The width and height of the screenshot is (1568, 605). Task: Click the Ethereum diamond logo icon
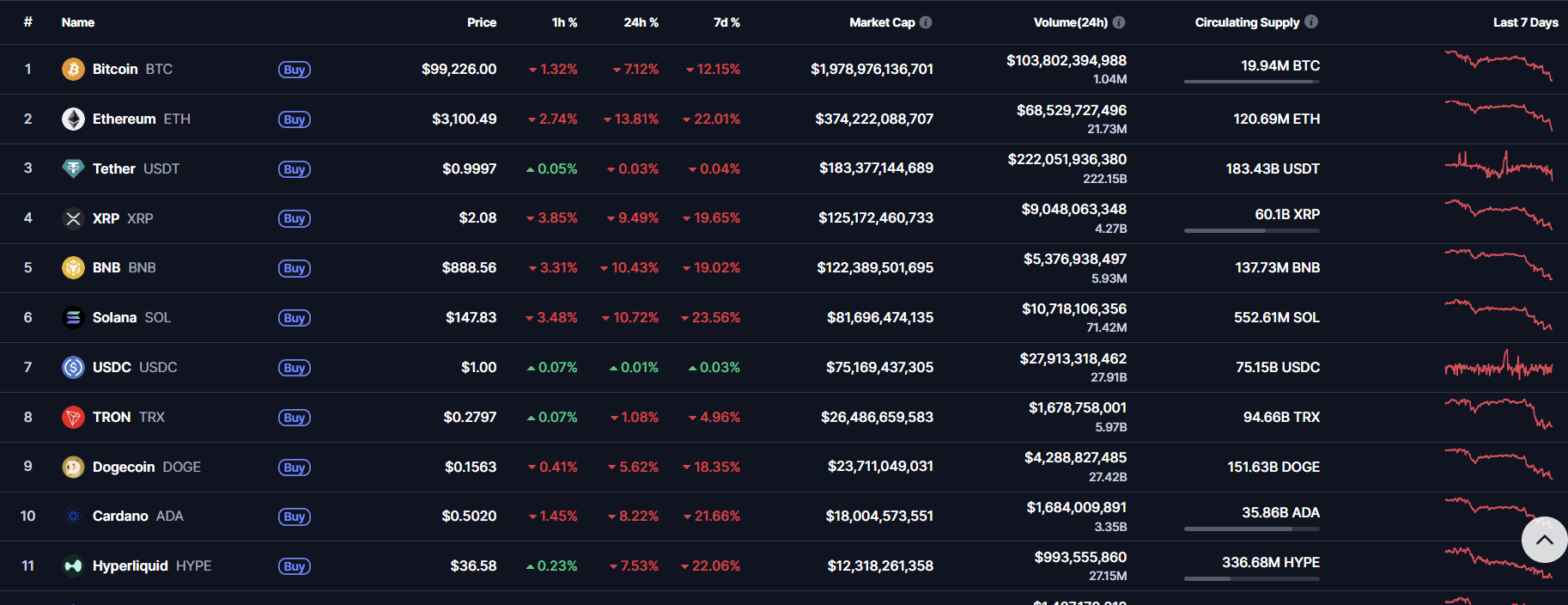coord(73,119)
